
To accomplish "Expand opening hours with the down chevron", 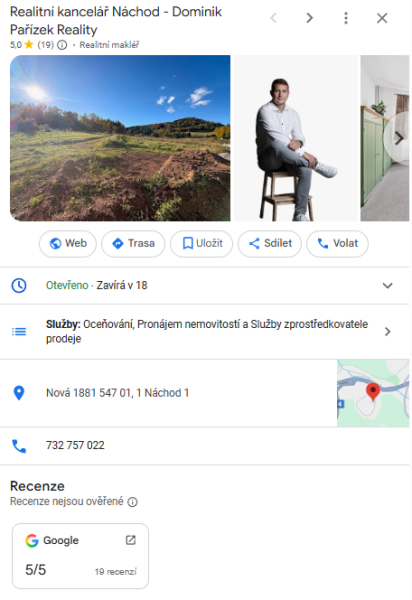I will point(388,285).
